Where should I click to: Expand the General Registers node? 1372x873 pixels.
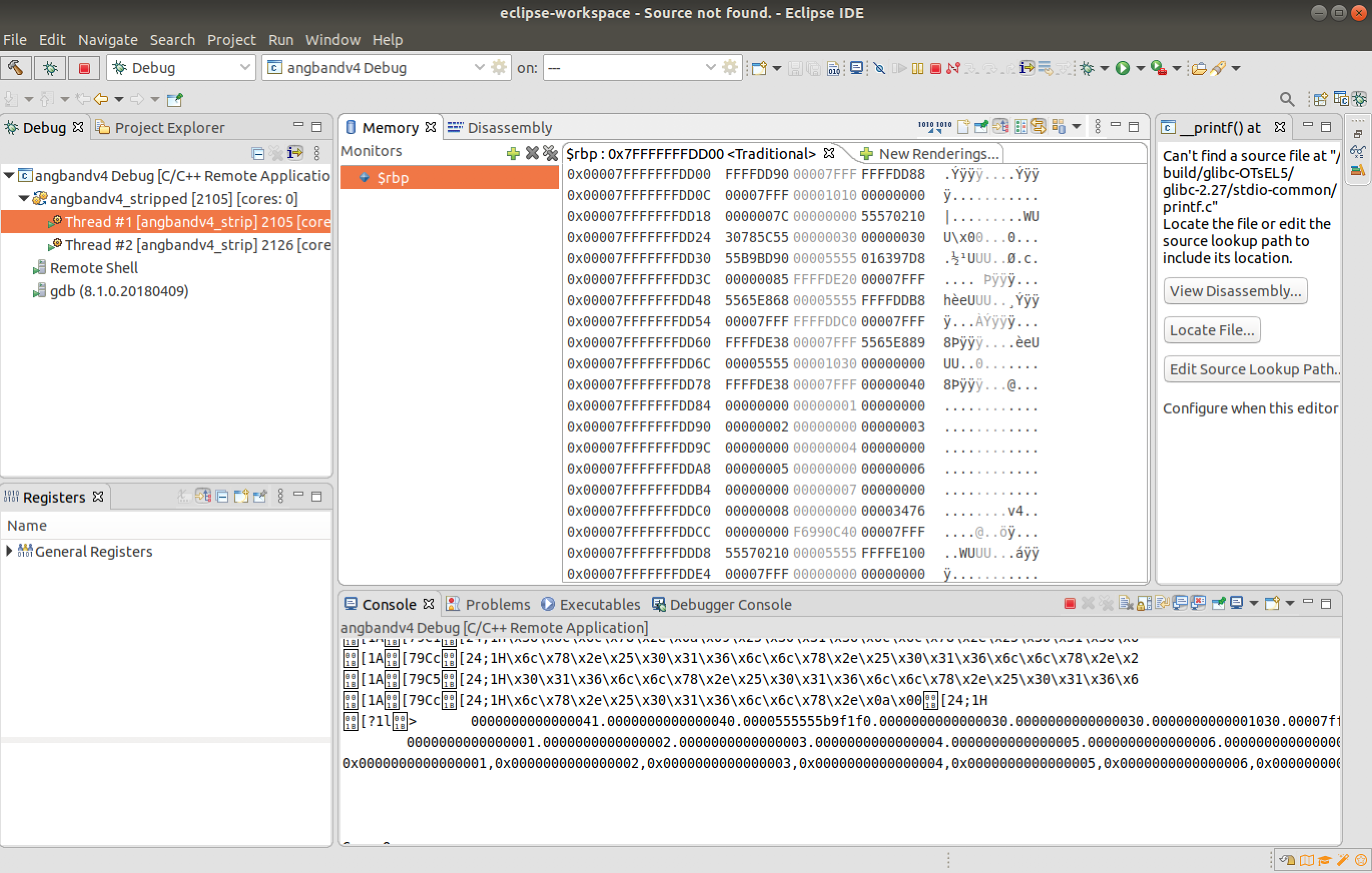tap(9, 551)
